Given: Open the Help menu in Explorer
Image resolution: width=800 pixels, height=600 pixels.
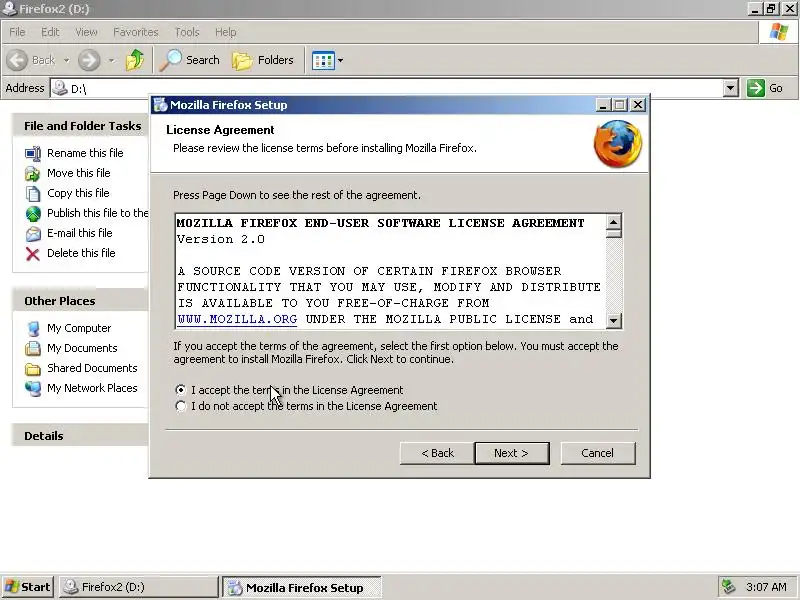Looking at the screenshot, I should click(226, 32).
